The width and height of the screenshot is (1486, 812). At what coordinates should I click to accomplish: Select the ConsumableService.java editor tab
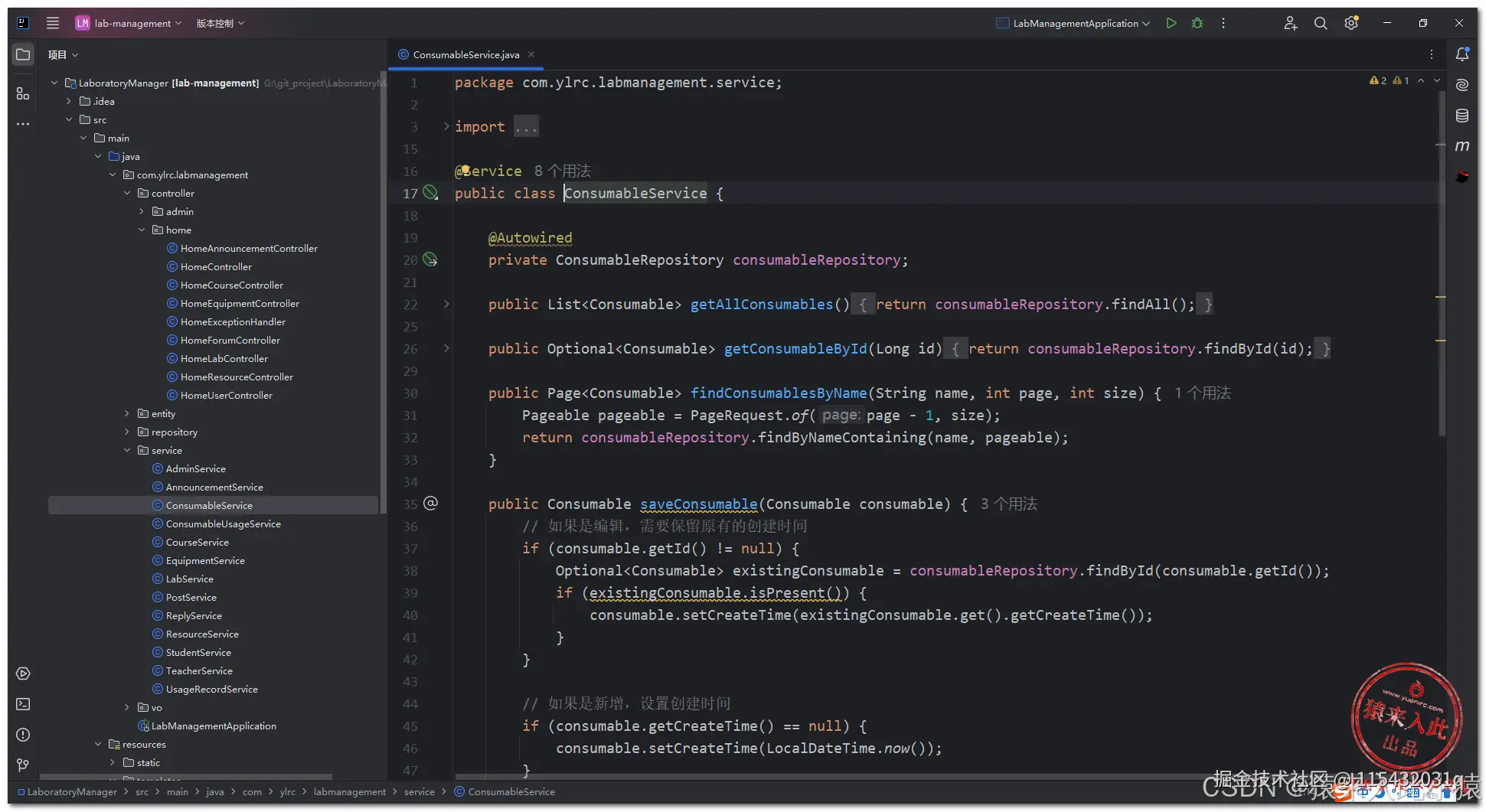pyautogui.click(x=466, y=54)
